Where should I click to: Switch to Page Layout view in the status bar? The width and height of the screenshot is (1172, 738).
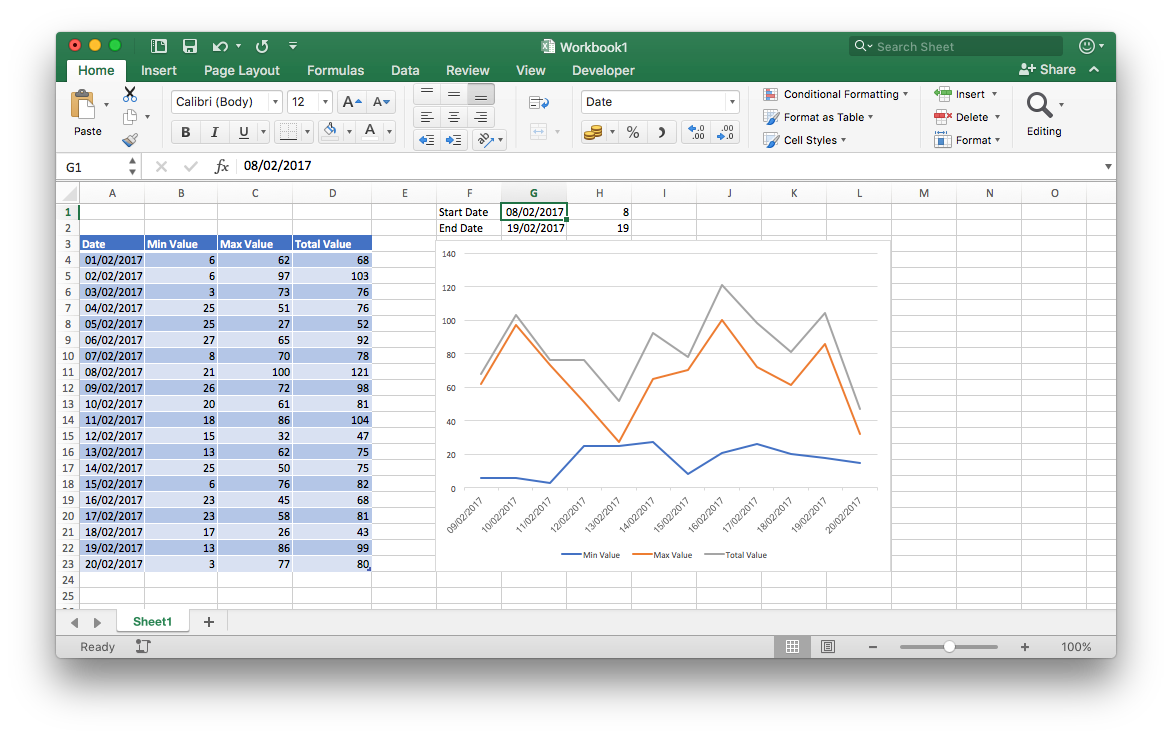pos(827,647)
